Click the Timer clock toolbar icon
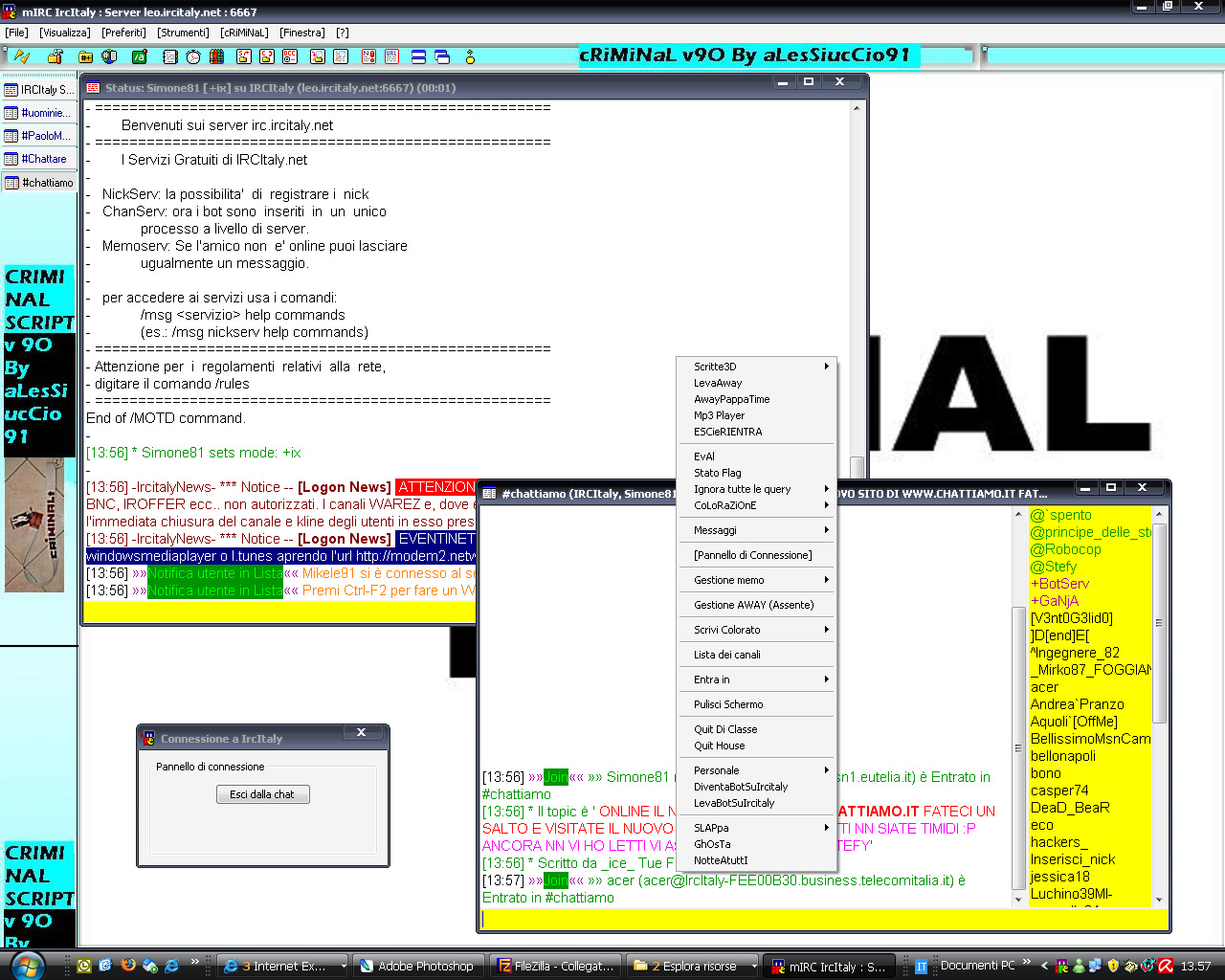 click(x=193, y=56)
